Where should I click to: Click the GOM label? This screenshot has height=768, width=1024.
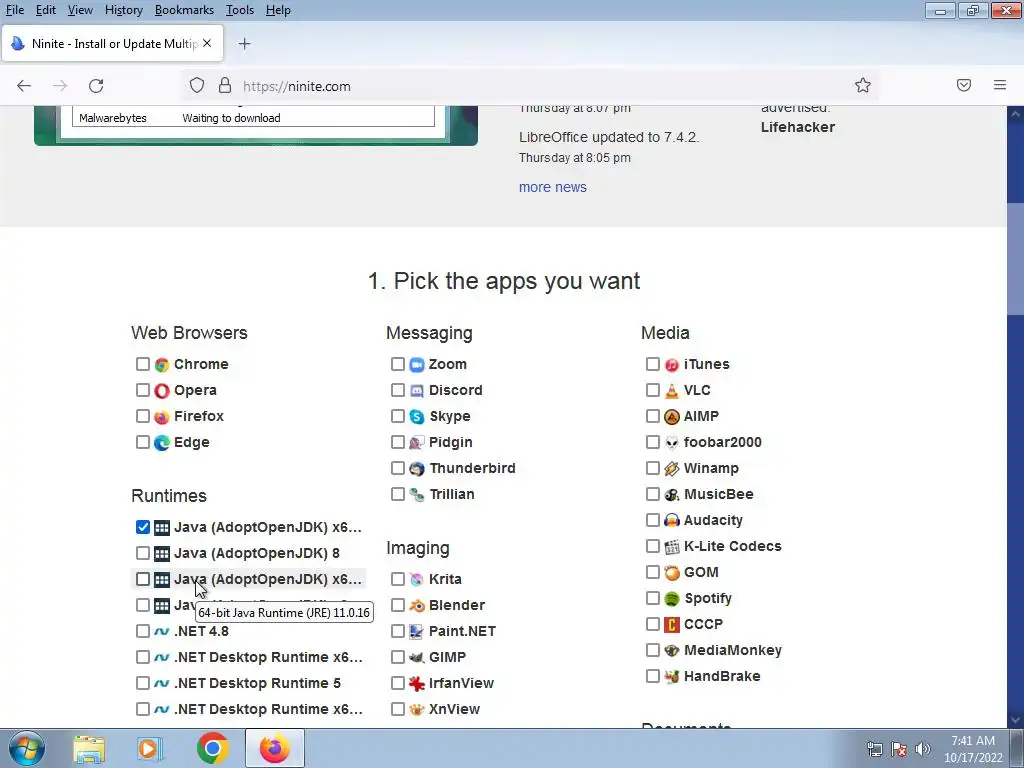pyautogui.click(x=701, y=572)
